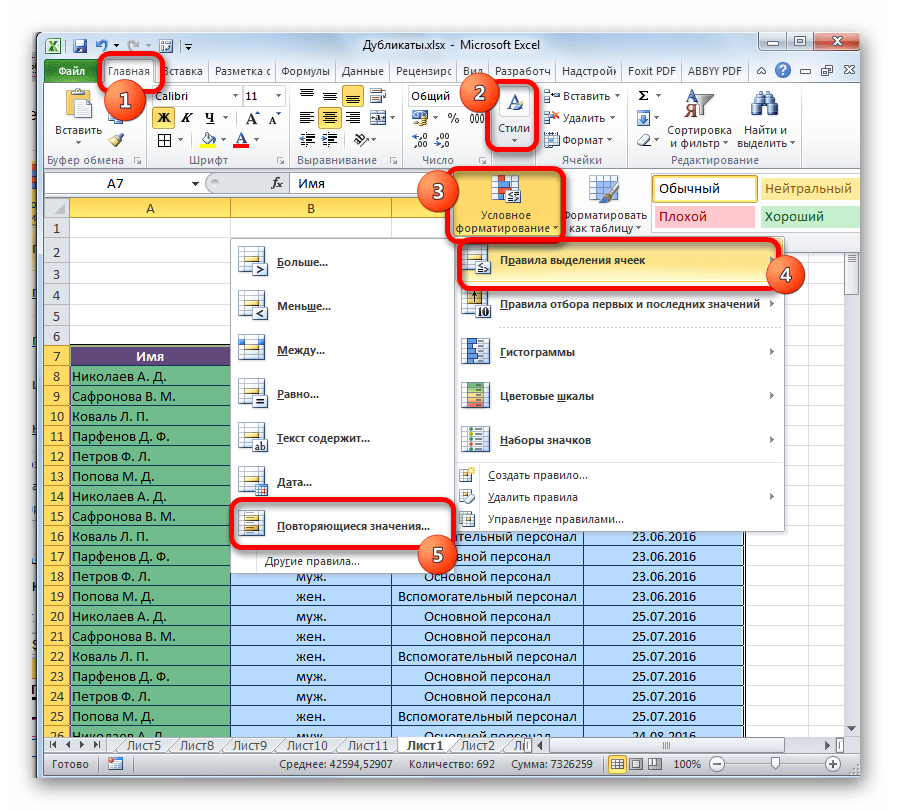Click the Save icon in quick access toolbar
Screen dimensions: 901x810
tap(79, 45)
